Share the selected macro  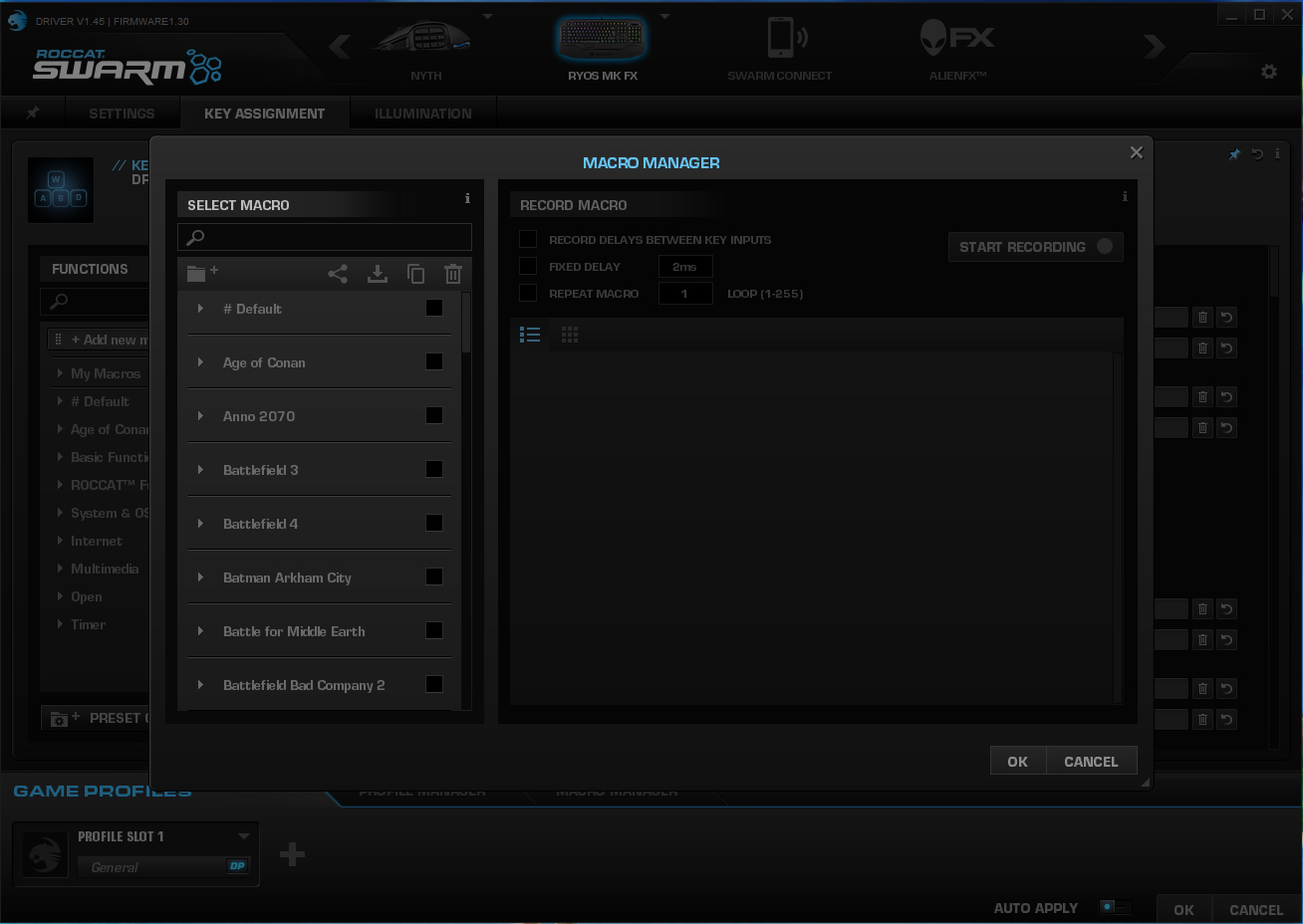pyautogui.click(x=338, y=274)
